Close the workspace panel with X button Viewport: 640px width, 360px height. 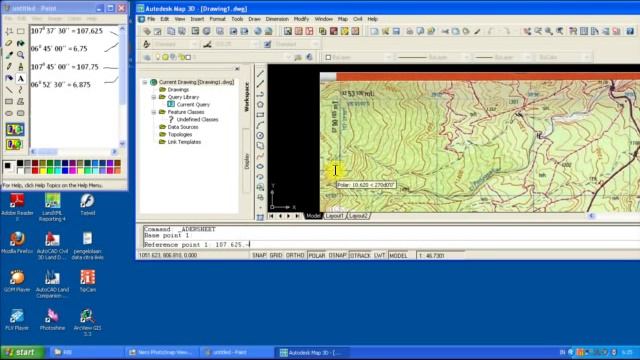click(237, 69)
